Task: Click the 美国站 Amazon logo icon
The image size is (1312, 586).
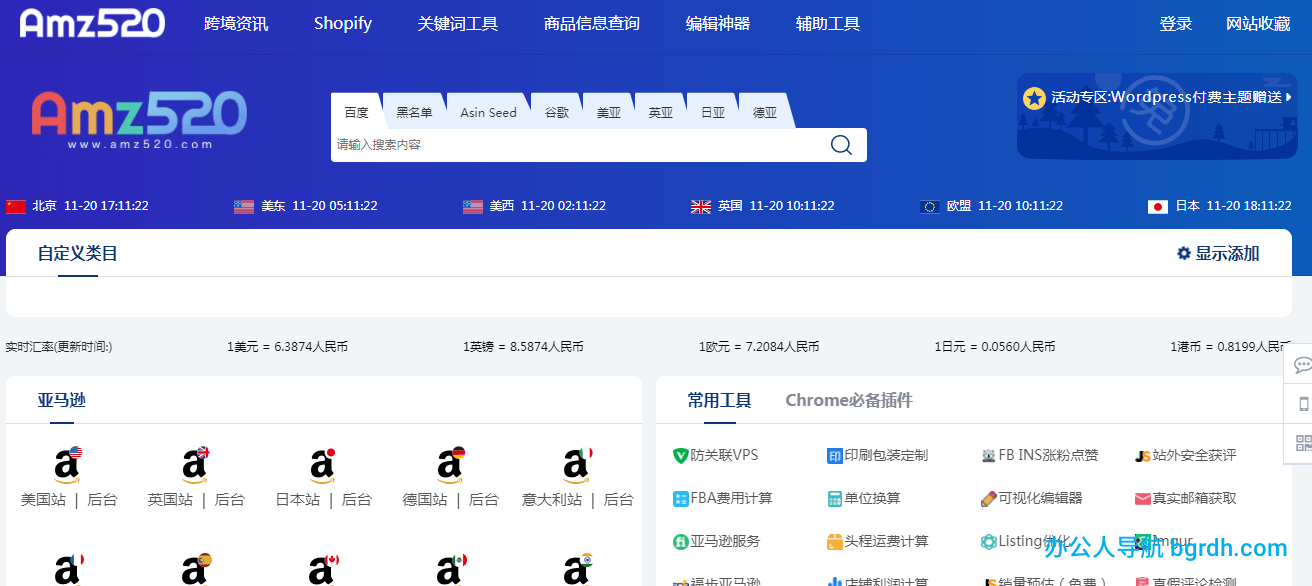Action: (66, 460)
